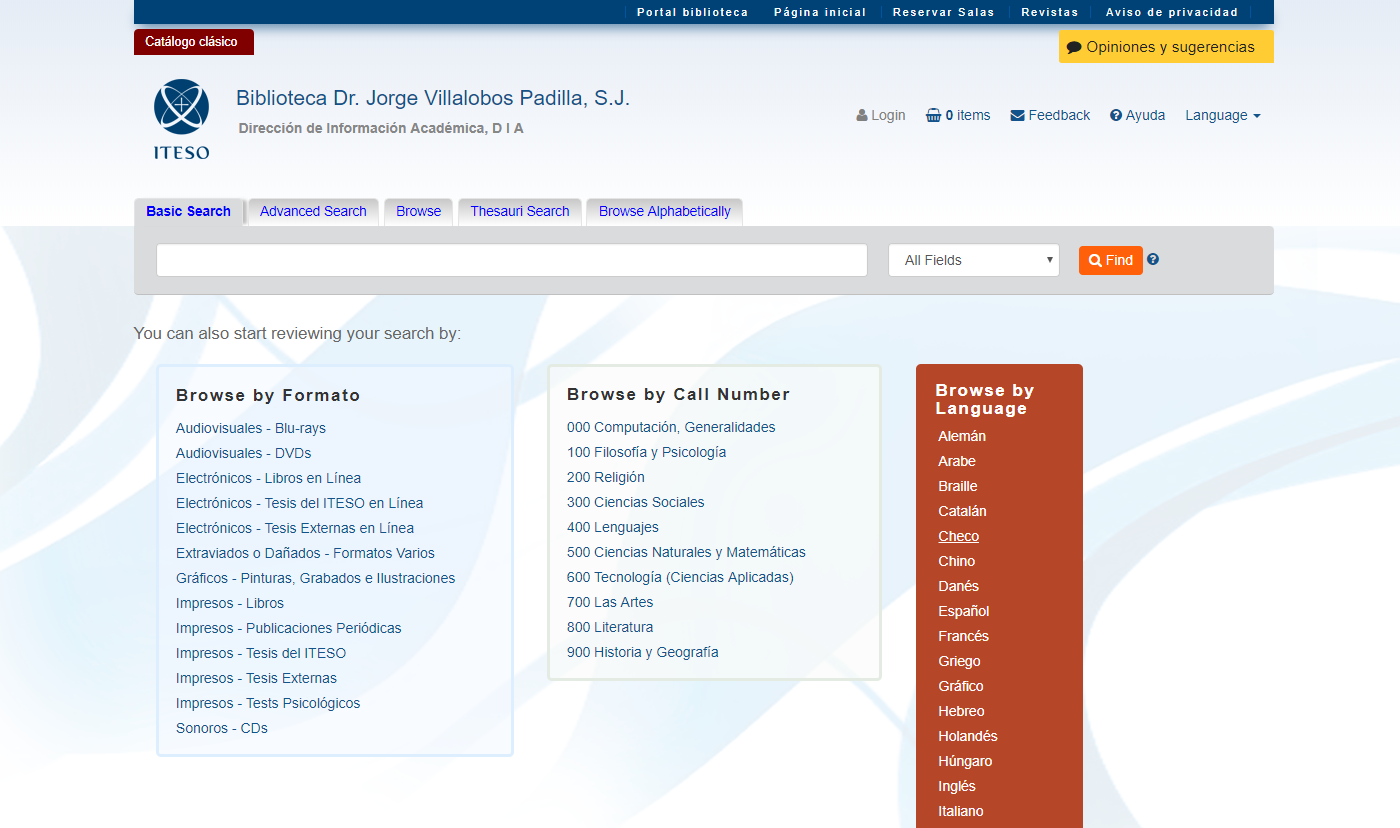This screenshot has height=828, width=1400.
Task: Click the Opiniones y sugerencias button
Action: point(1165,47)
